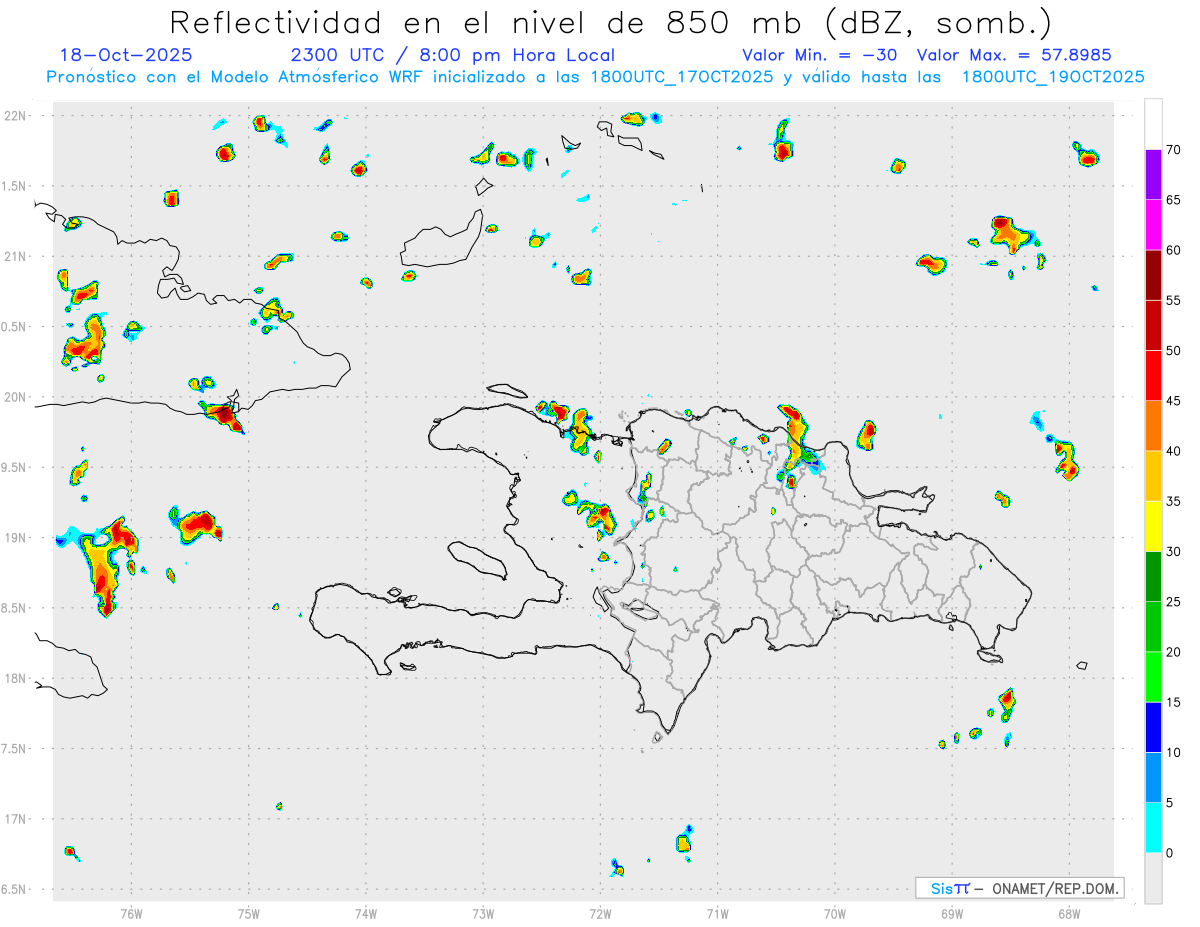
Task: Click the colorbar tick label "65"
Action: pos(1173,200)
